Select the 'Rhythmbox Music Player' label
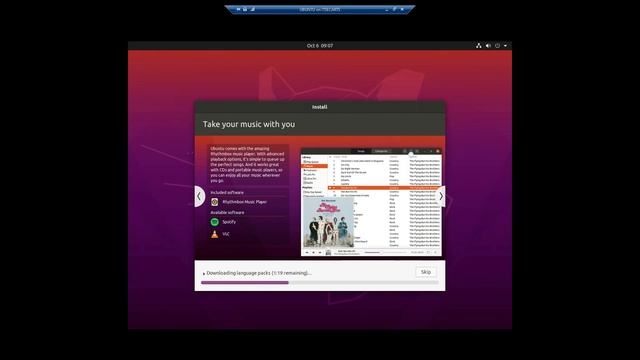Viewport: 640px width, 360px height. click(244, 202)
